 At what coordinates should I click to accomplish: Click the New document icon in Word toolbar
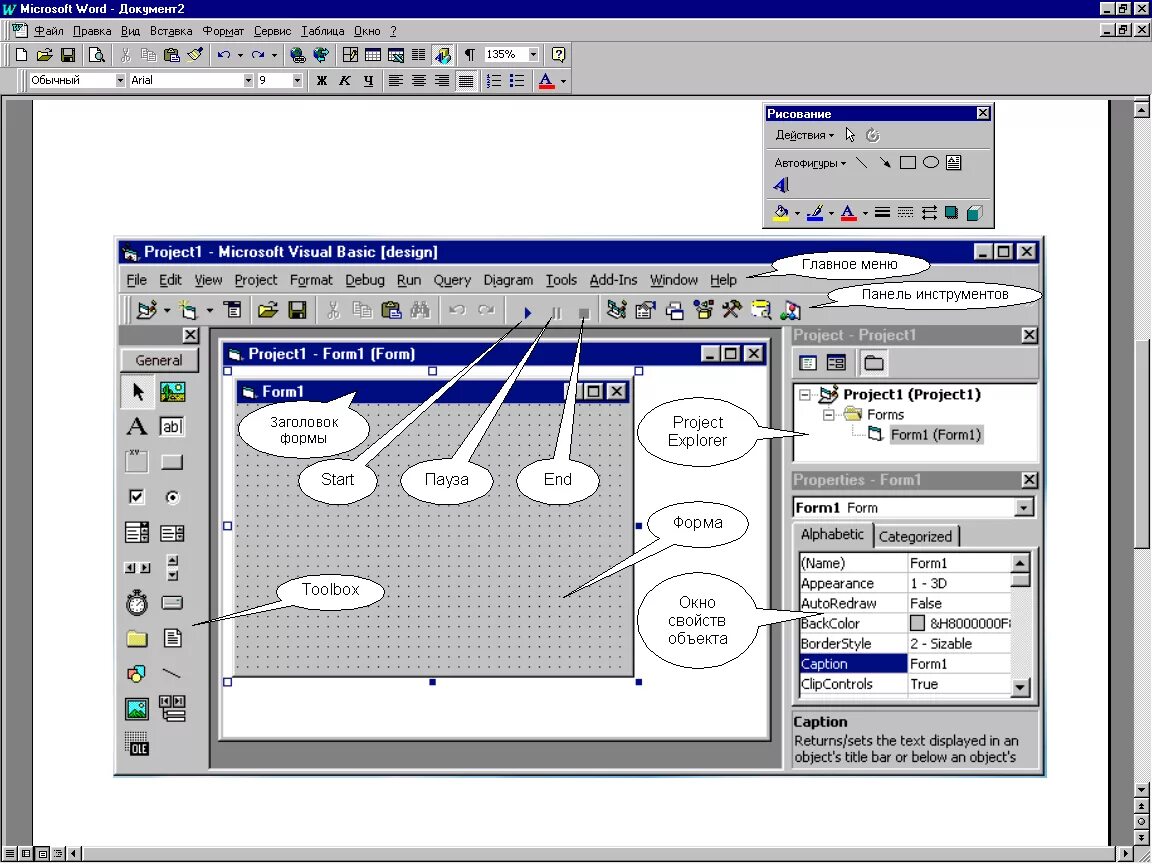[21, 54]
